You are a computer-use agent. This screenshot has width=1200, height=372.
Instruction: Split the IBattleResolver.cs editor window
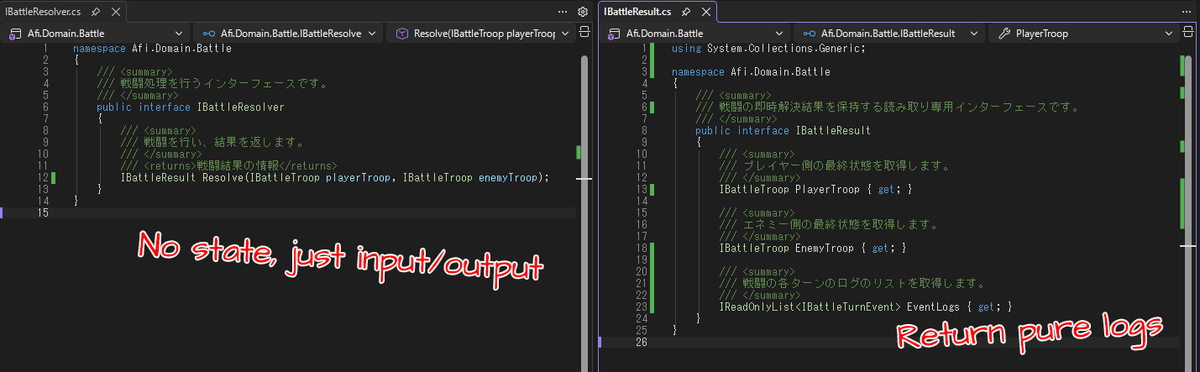pos(583,33)
